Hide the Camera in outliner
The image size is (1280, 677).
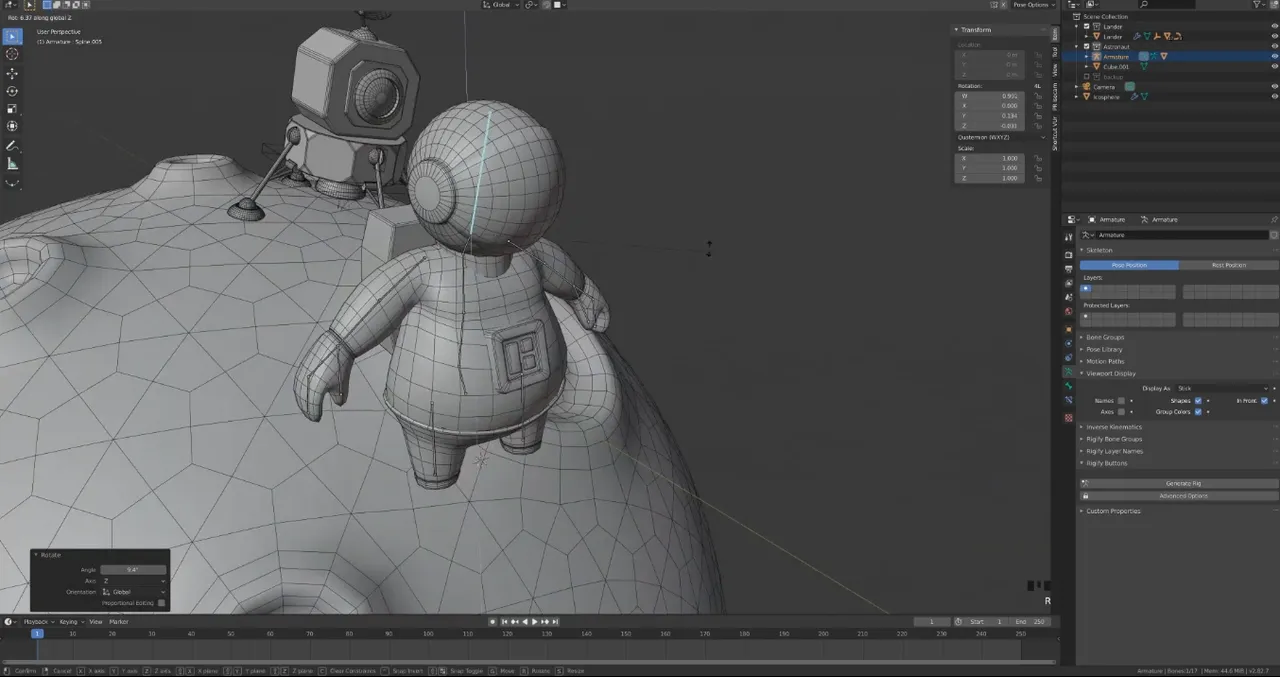(x=1274, y=87)
